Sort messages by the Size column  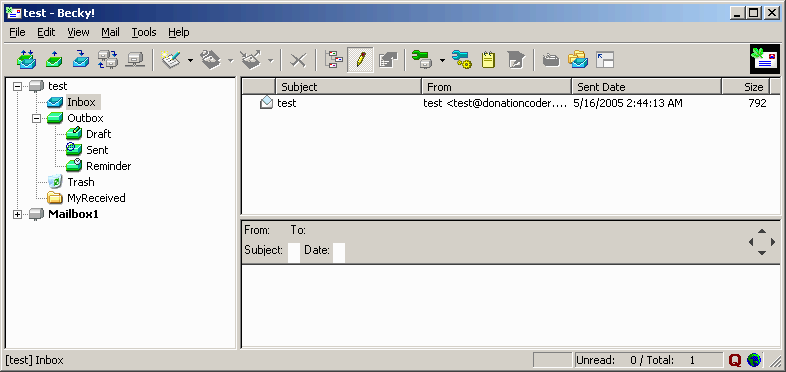(x=745, y=87)
